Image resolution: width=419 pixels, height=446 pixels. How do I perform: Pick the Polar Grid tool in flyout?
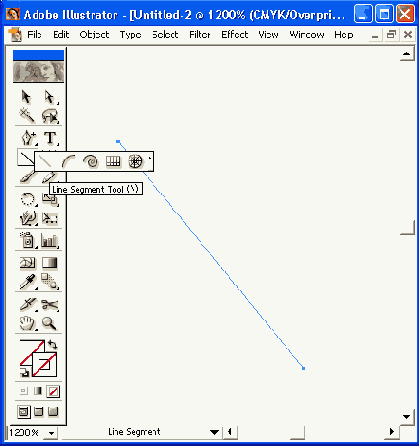click(x=135, y=162)
